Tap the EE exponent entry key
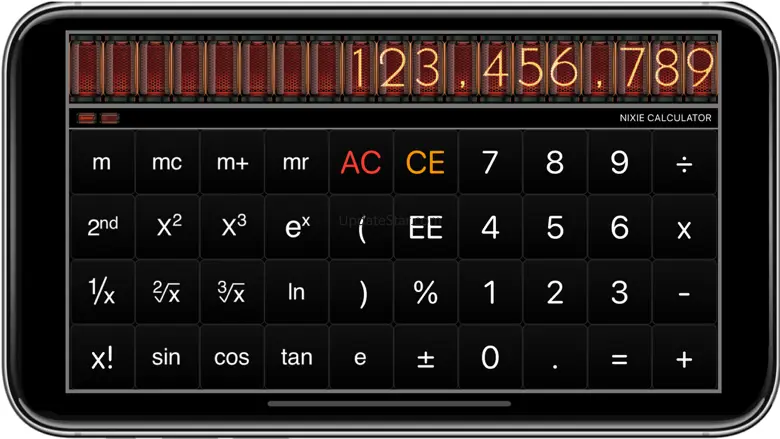This screenshot has width=780, height=439. tap(426, 227)
